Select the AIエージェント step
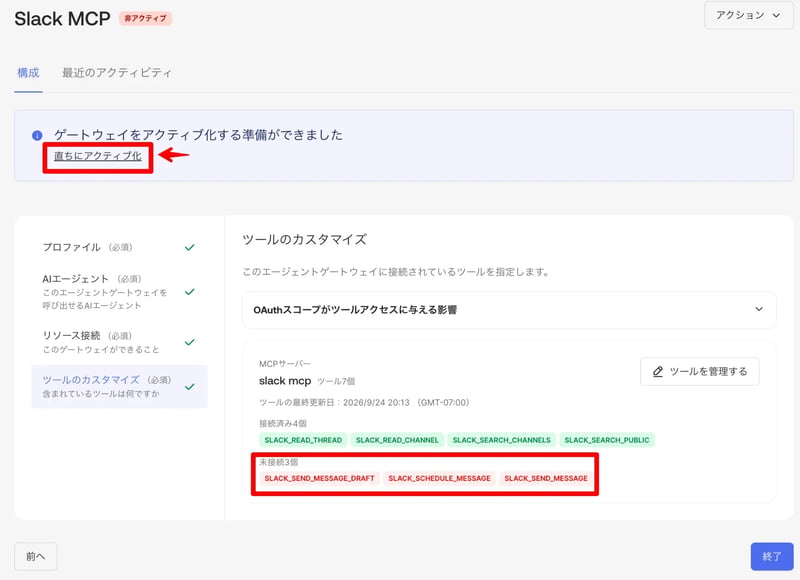800x580 pixels. click(x=119, y=292)
